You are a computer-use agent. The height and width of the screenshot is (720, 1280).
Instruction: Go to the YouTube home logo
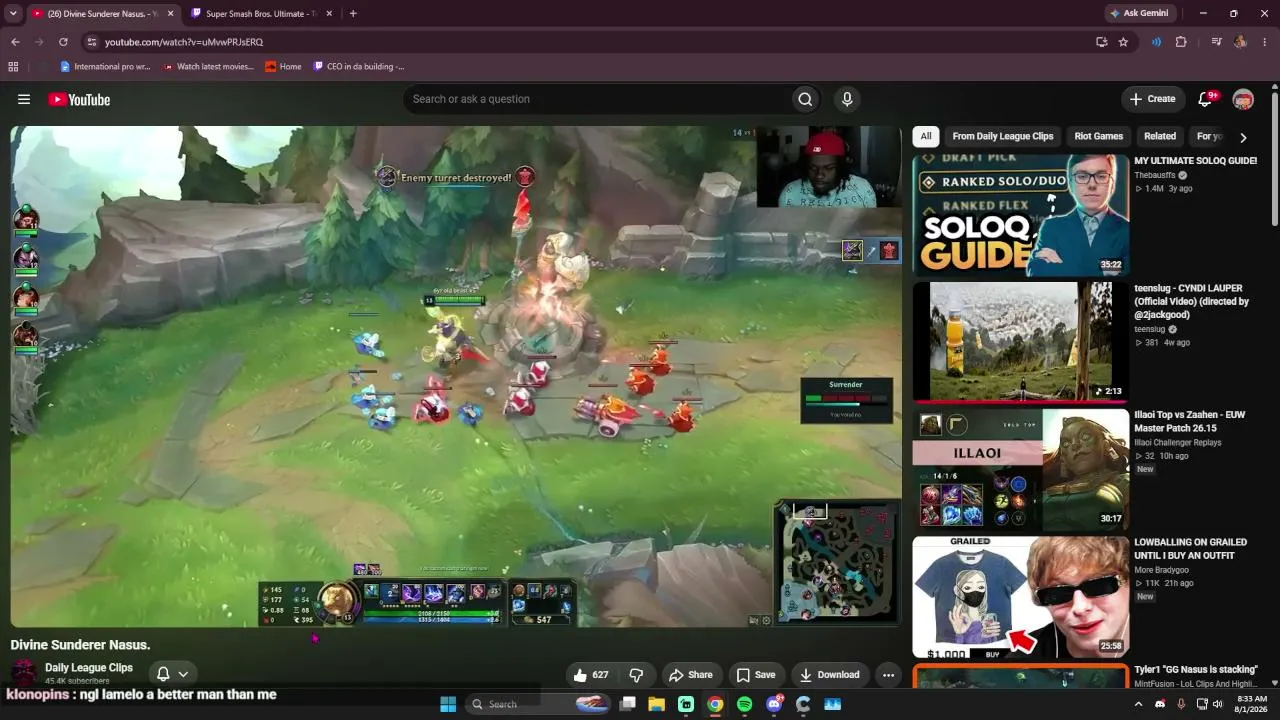point(79,99)
